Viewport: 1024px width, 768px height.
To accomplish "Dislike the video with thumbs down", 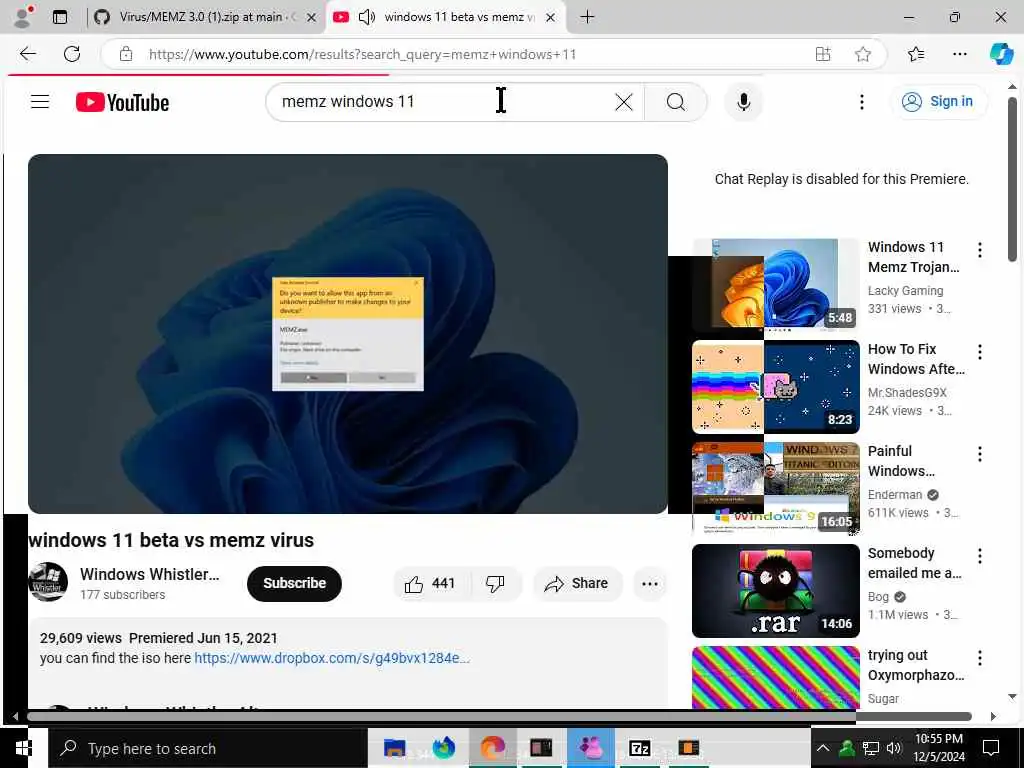I will point(496,583).
